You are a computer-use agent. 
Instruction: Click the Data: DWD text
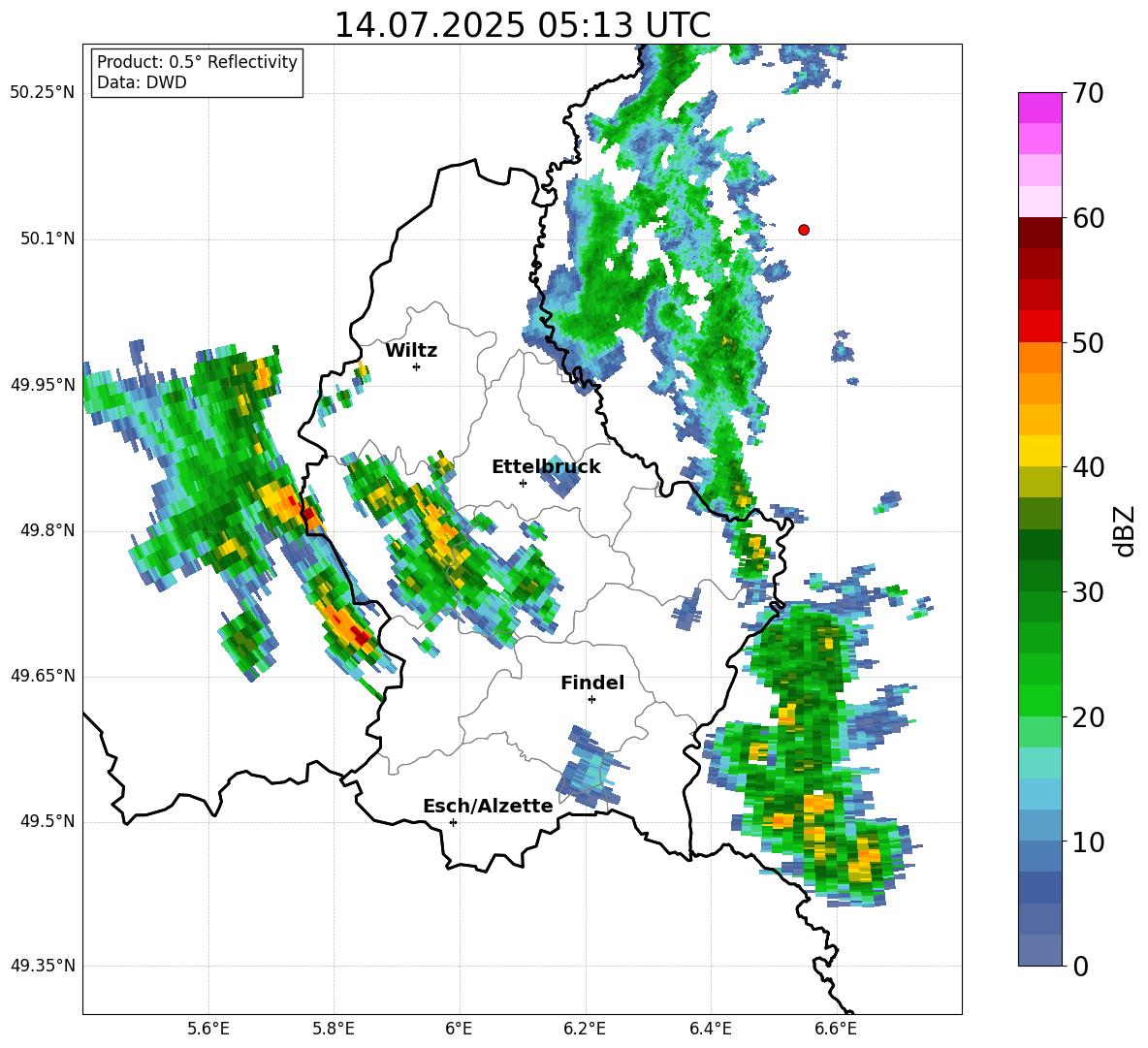point(142,82)
